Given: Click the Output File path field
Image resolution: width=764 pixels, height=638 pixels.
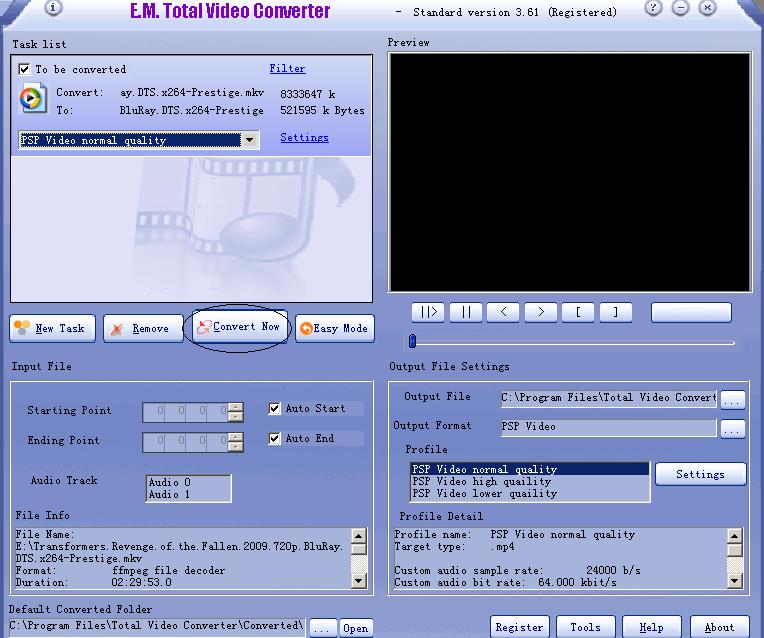Looking at the screenshot, I should (x=609, y=398).
